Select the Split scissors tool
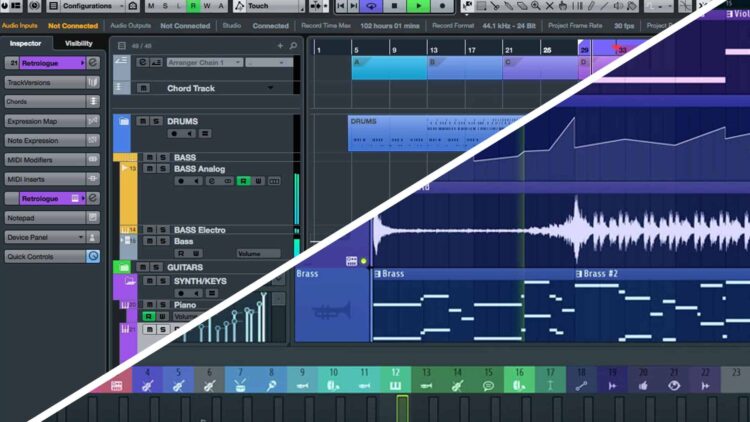Image resolution: width=750 pixels, height=422 pixels. coord(495,6)
